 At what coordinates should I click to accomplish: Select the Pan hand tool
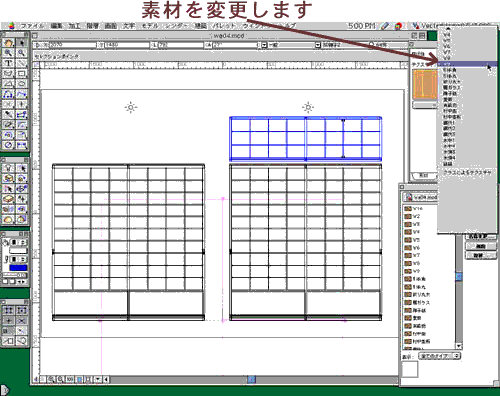coord(8,42)
